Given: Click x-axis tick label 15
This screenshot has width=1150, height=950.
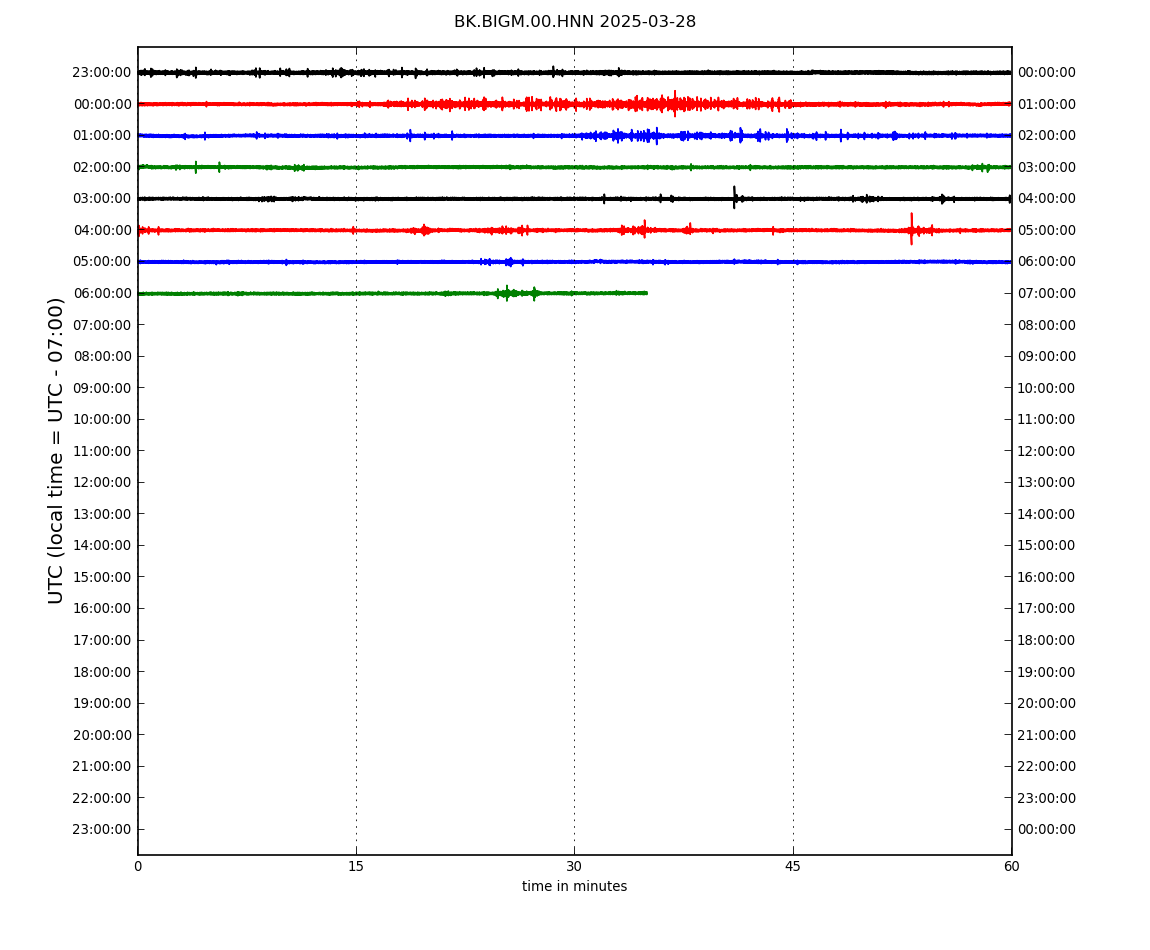Looking at the screenshot, I should coord(356,866).
